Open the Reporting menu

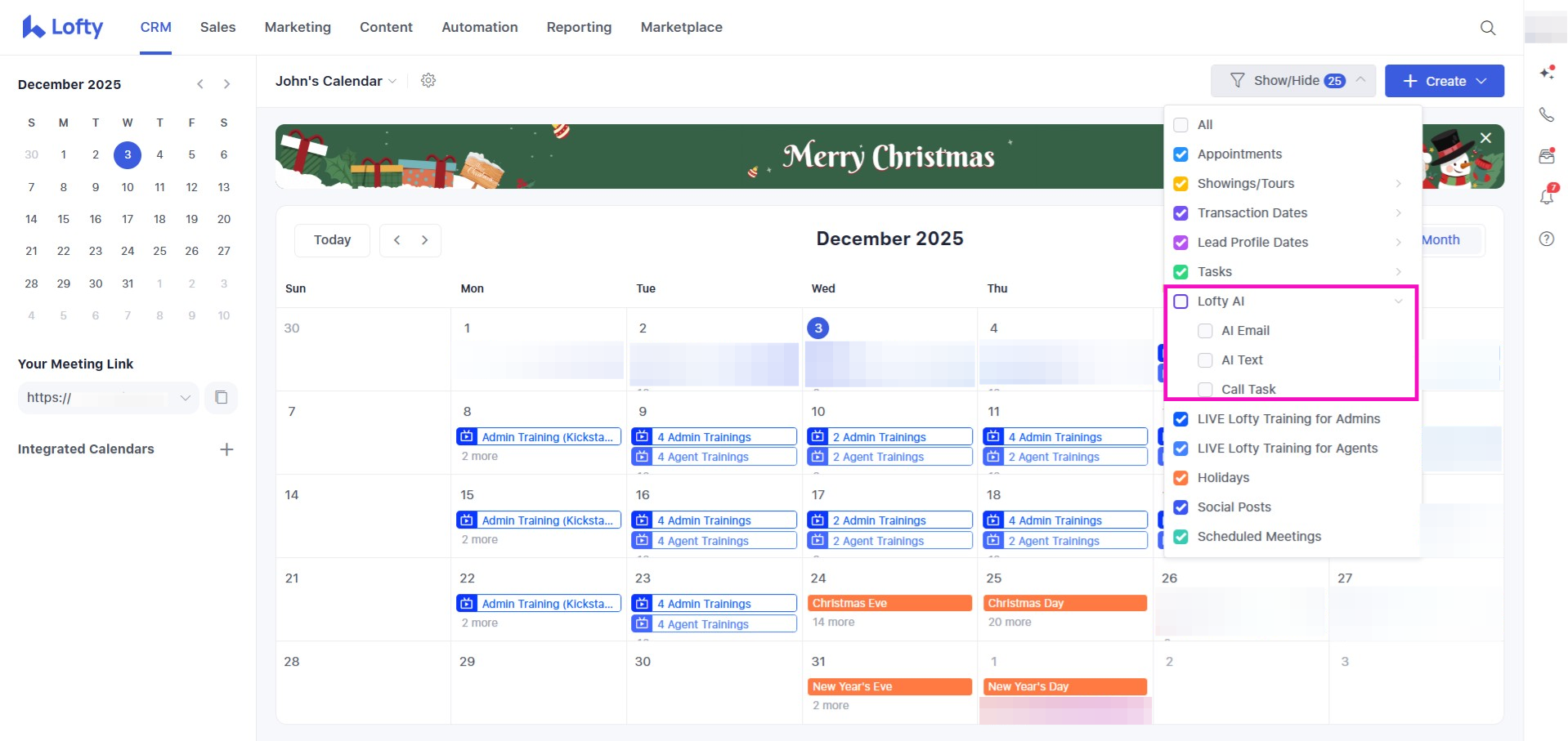point(579,27)
